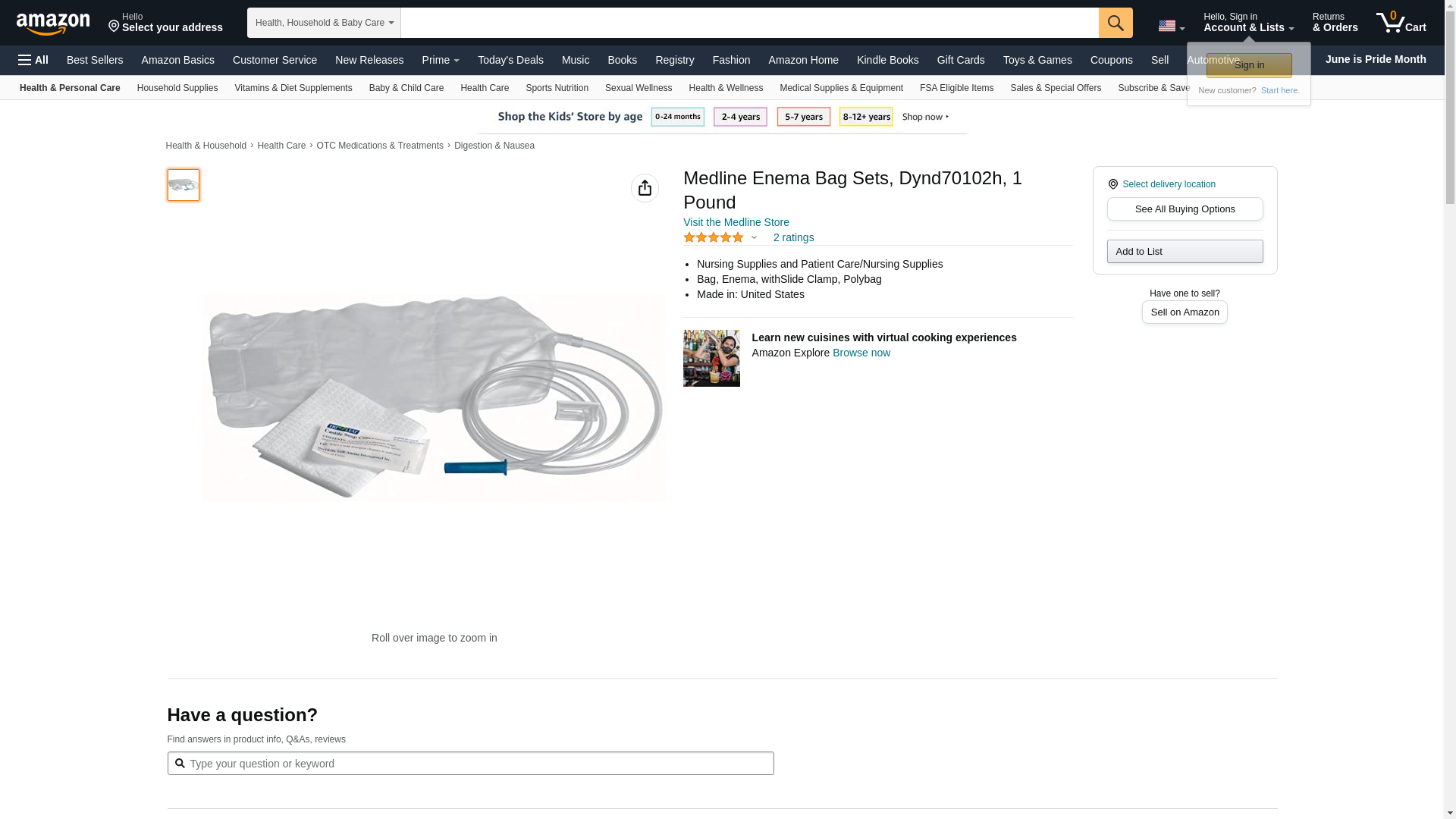Select the enema bag product thumbnail
This screenshot has height=819, width=1456.
click(x=184, y=185)
